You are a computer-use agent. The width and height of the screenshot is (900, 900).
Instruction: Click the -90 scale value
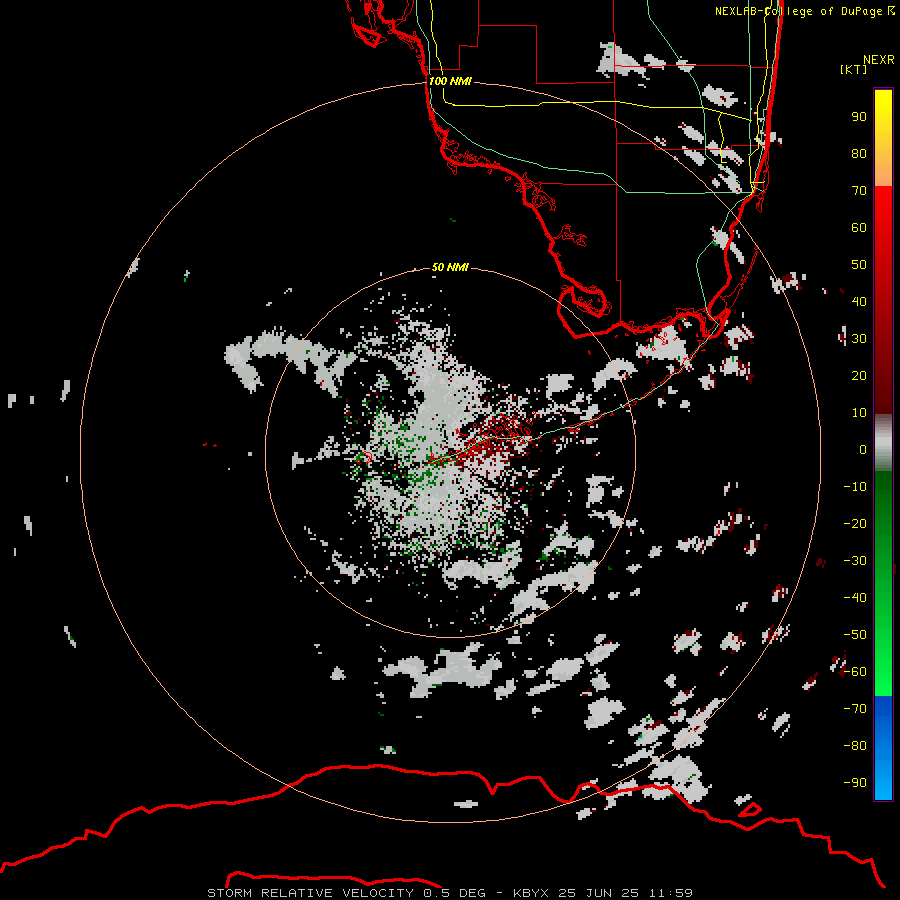tap(855, 782)
